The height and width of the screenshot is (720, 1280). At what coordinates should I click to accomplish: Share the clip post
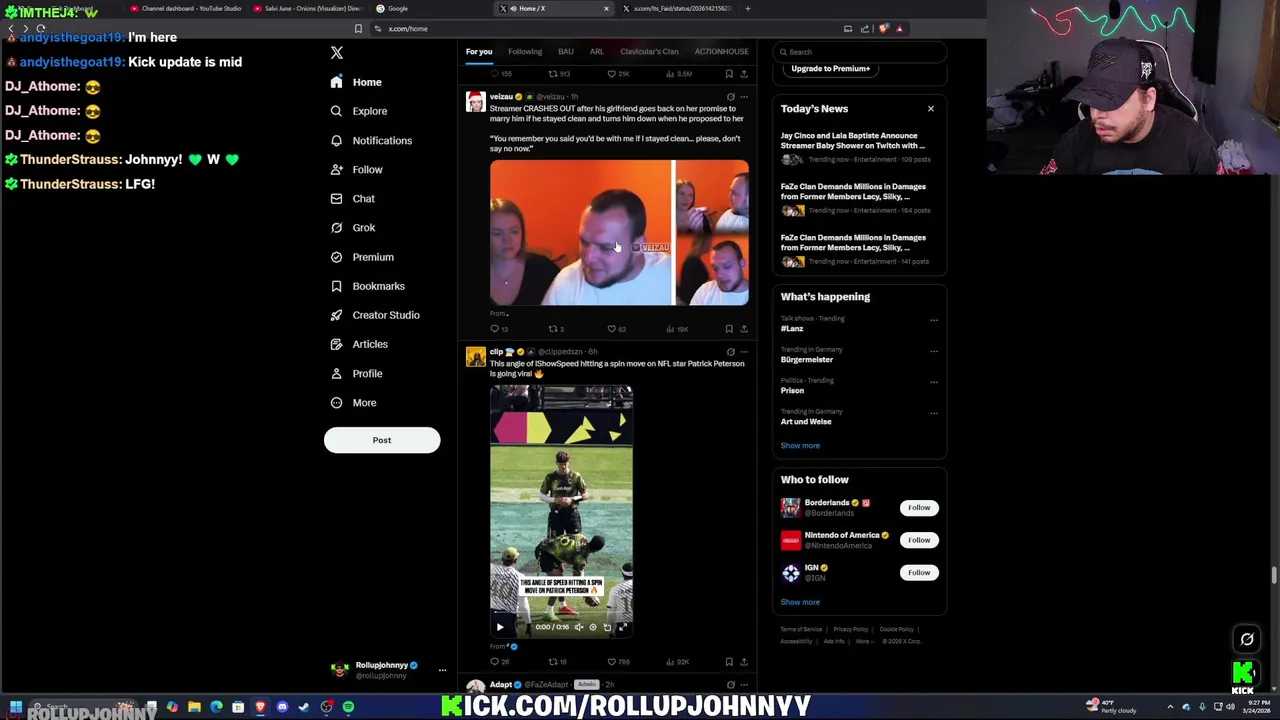744,661
